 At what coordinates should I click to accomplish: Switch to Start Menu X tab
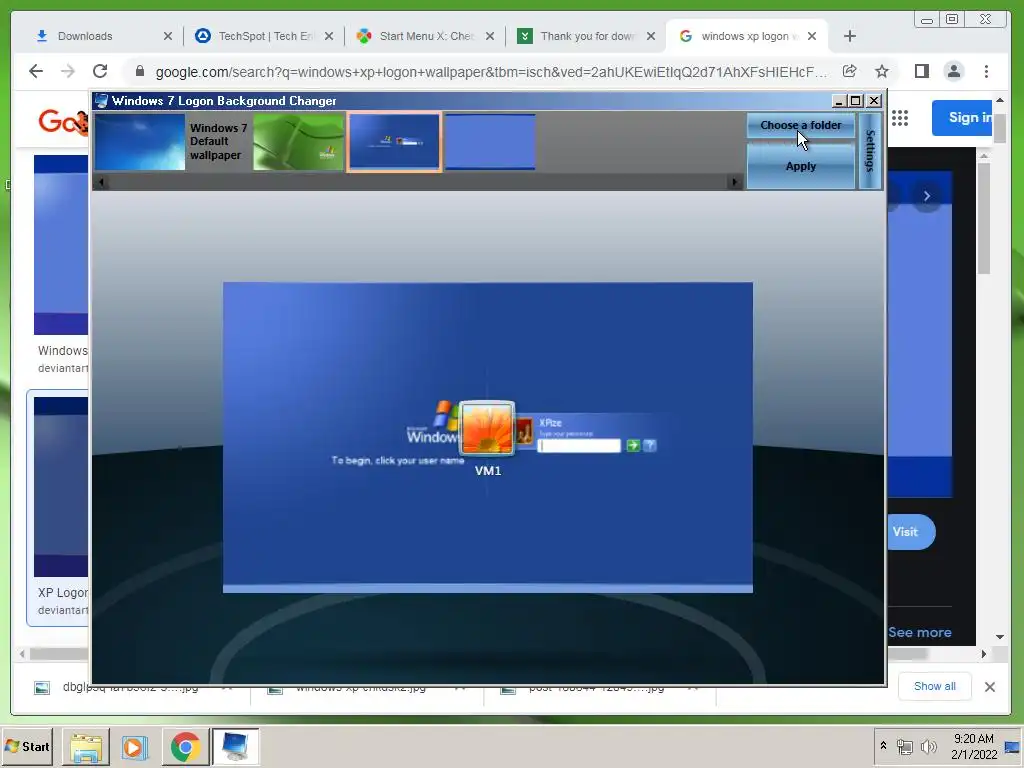pos(426,36)
